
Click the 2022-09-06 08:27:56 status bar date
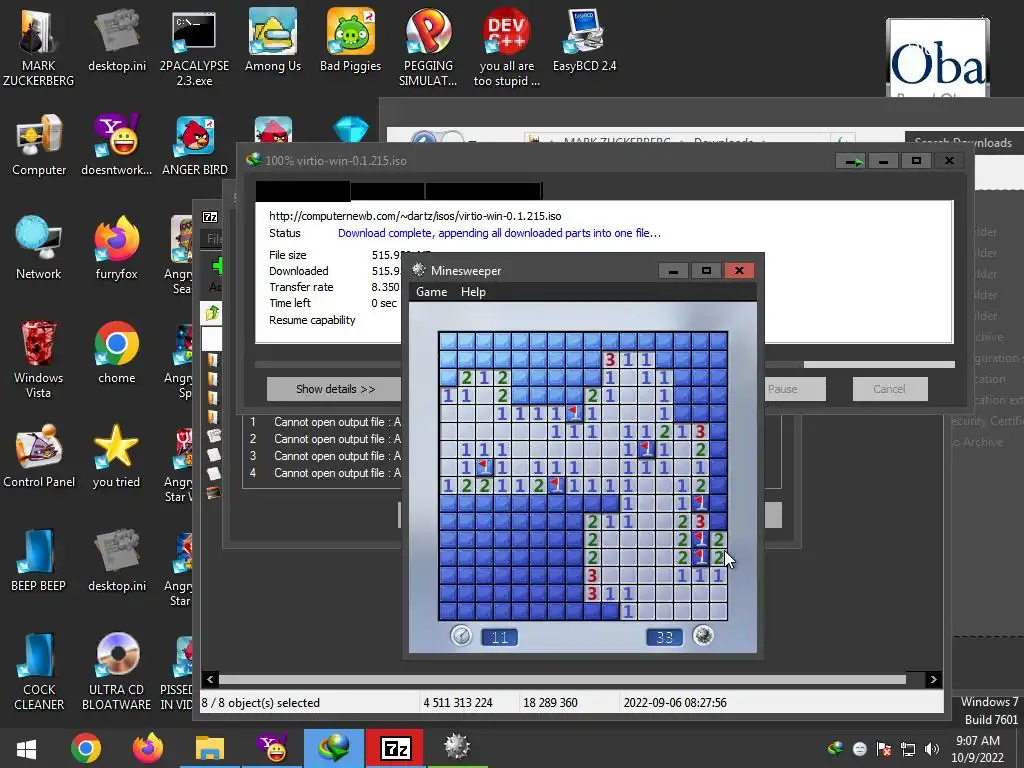click(675, 703)
